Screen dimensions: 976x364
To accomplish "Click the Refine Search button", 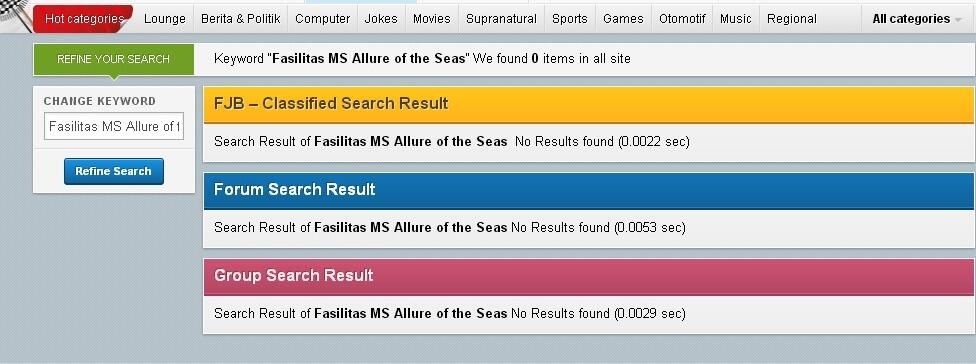I will (113, 171).
